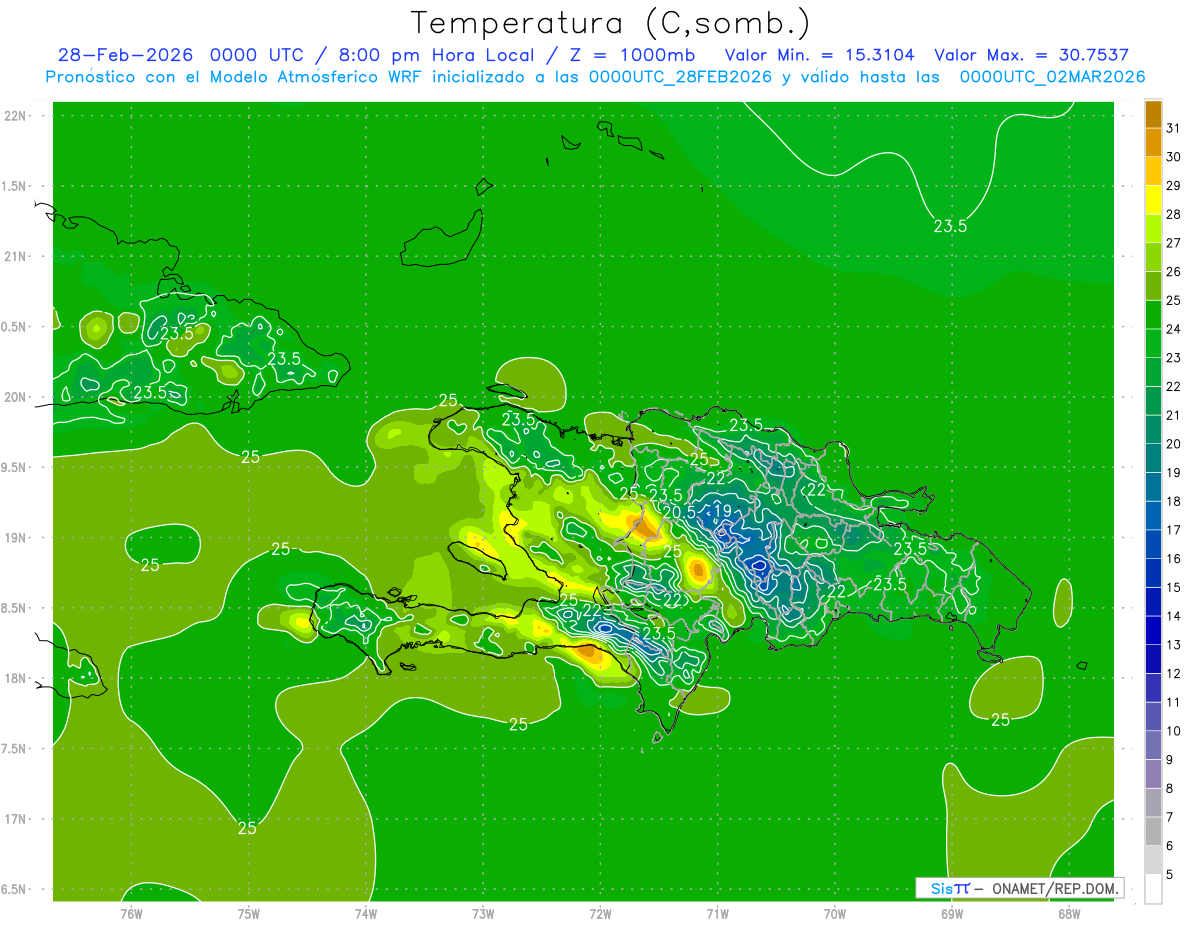1200x927 pixels.
Task: Pick the yellow legend color between 28 and 29
Action: coord(1153,200)
